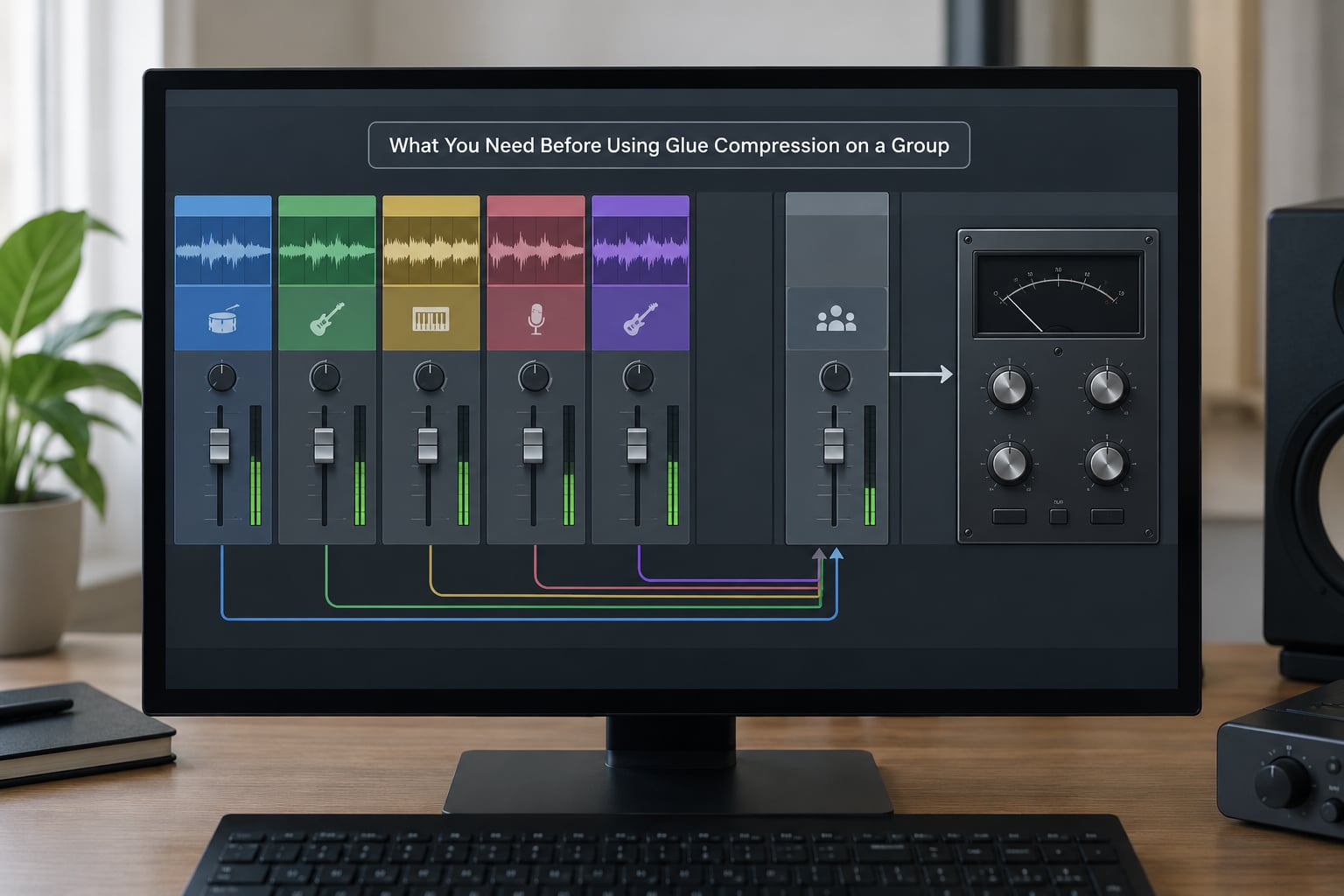Click the purple guitar track waveform

point(640,250)
